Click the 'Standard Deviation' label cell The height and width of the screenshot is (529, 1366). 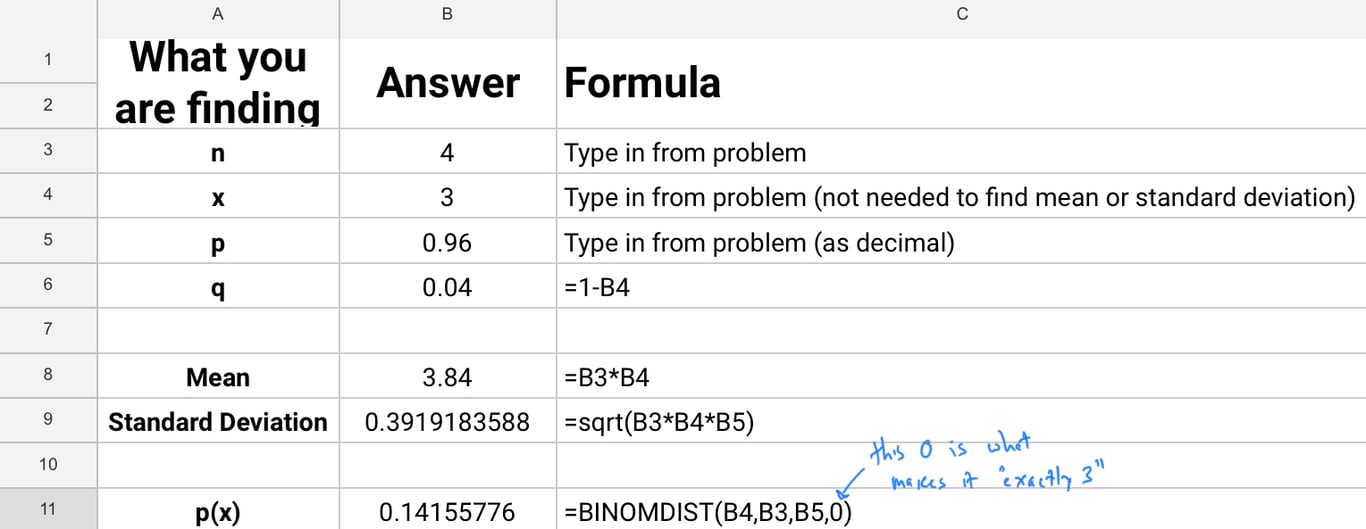point(218,422)
